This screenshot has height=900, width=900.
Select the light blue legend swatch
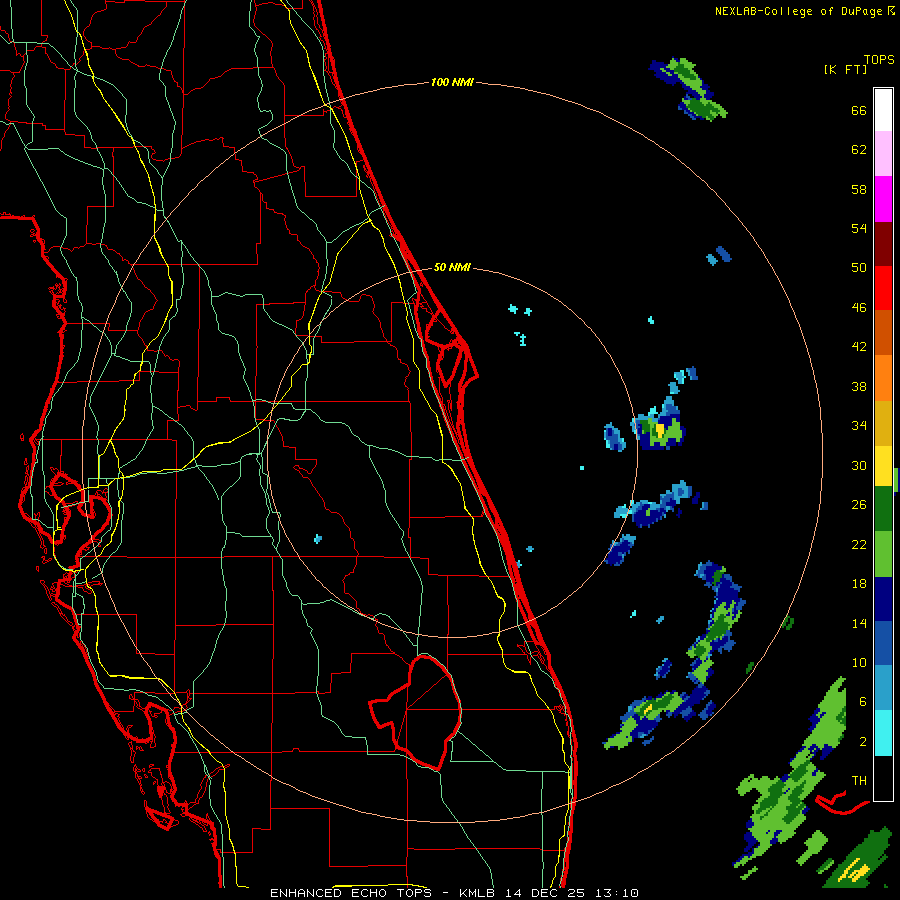pos(883,688)
